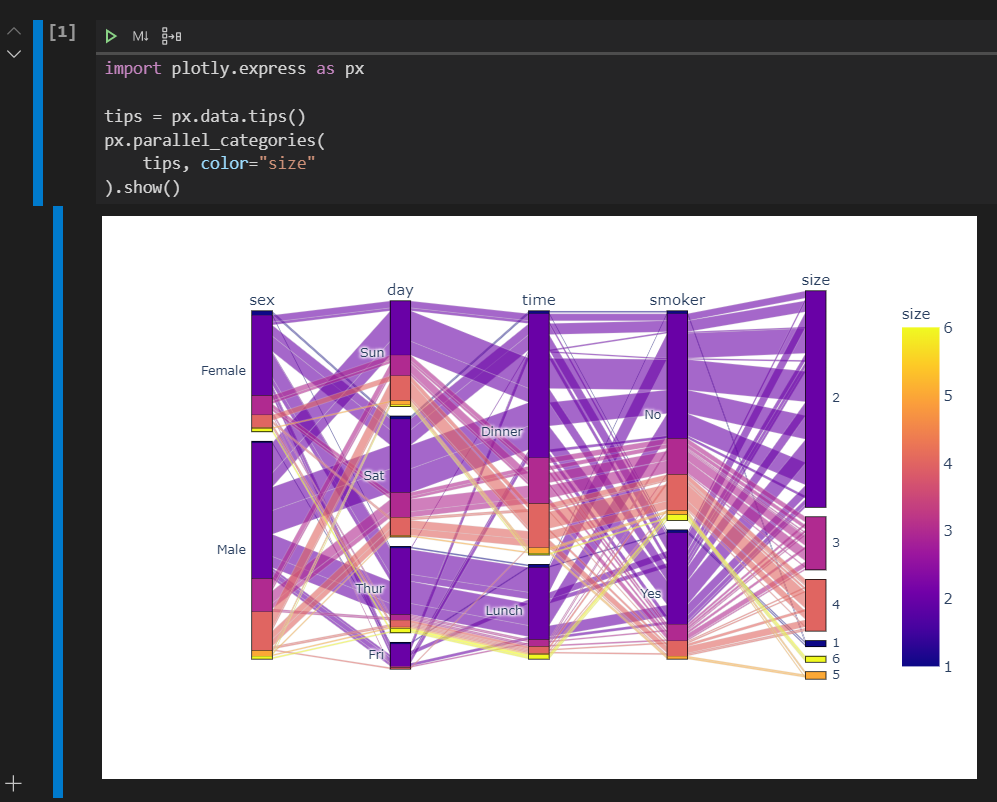This screenshot has width=997, height=802.
Task: Move cell down with the down chevron
Action: 14,54
